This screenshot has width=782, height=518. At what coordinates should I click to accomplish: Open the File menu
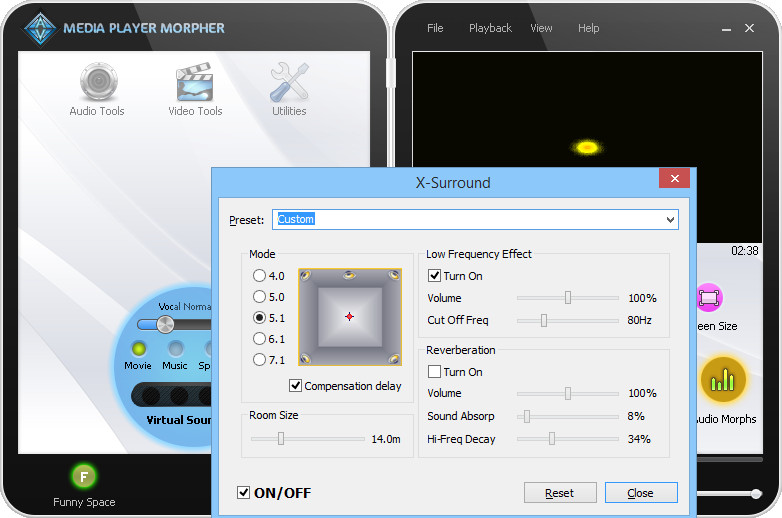coord(435,28)
